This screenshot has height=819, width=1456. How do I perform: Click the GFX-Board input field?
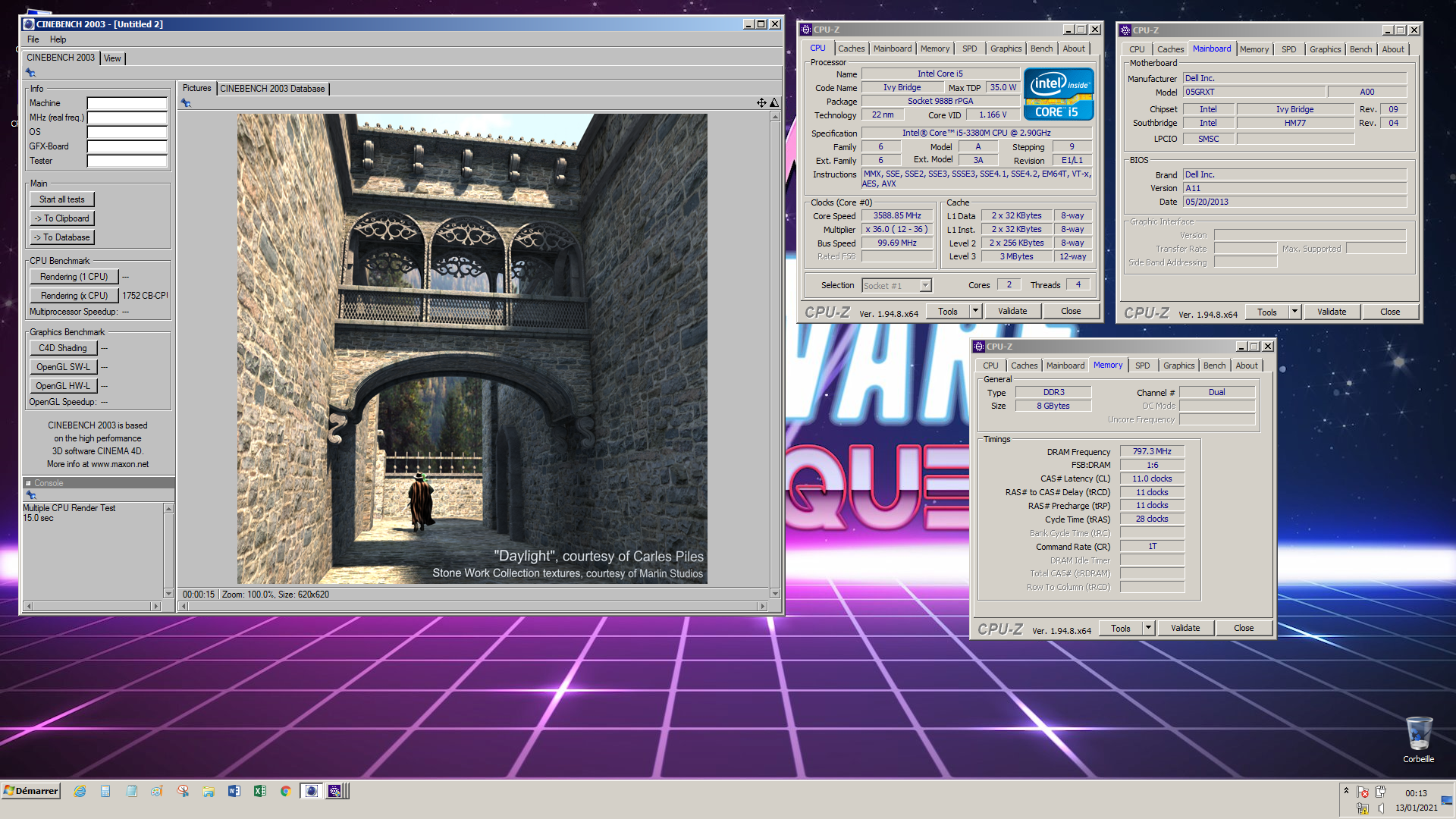coord(127,146)
